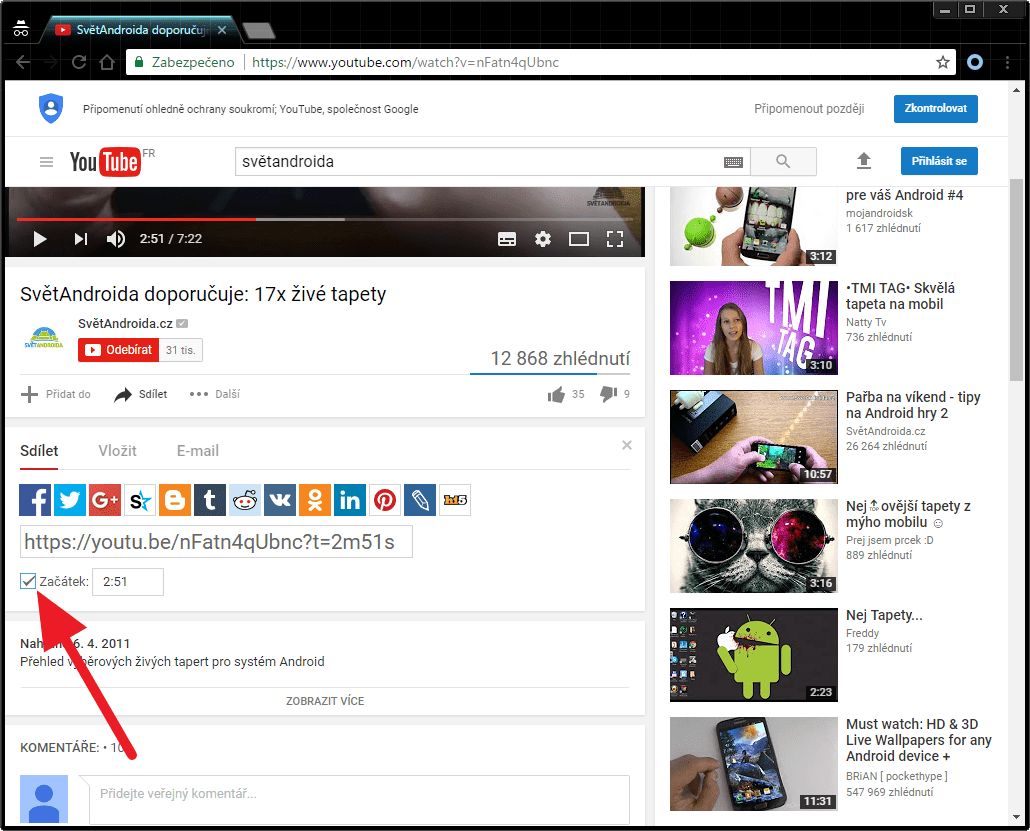Open the E-mail share tab

coord(198,451)
